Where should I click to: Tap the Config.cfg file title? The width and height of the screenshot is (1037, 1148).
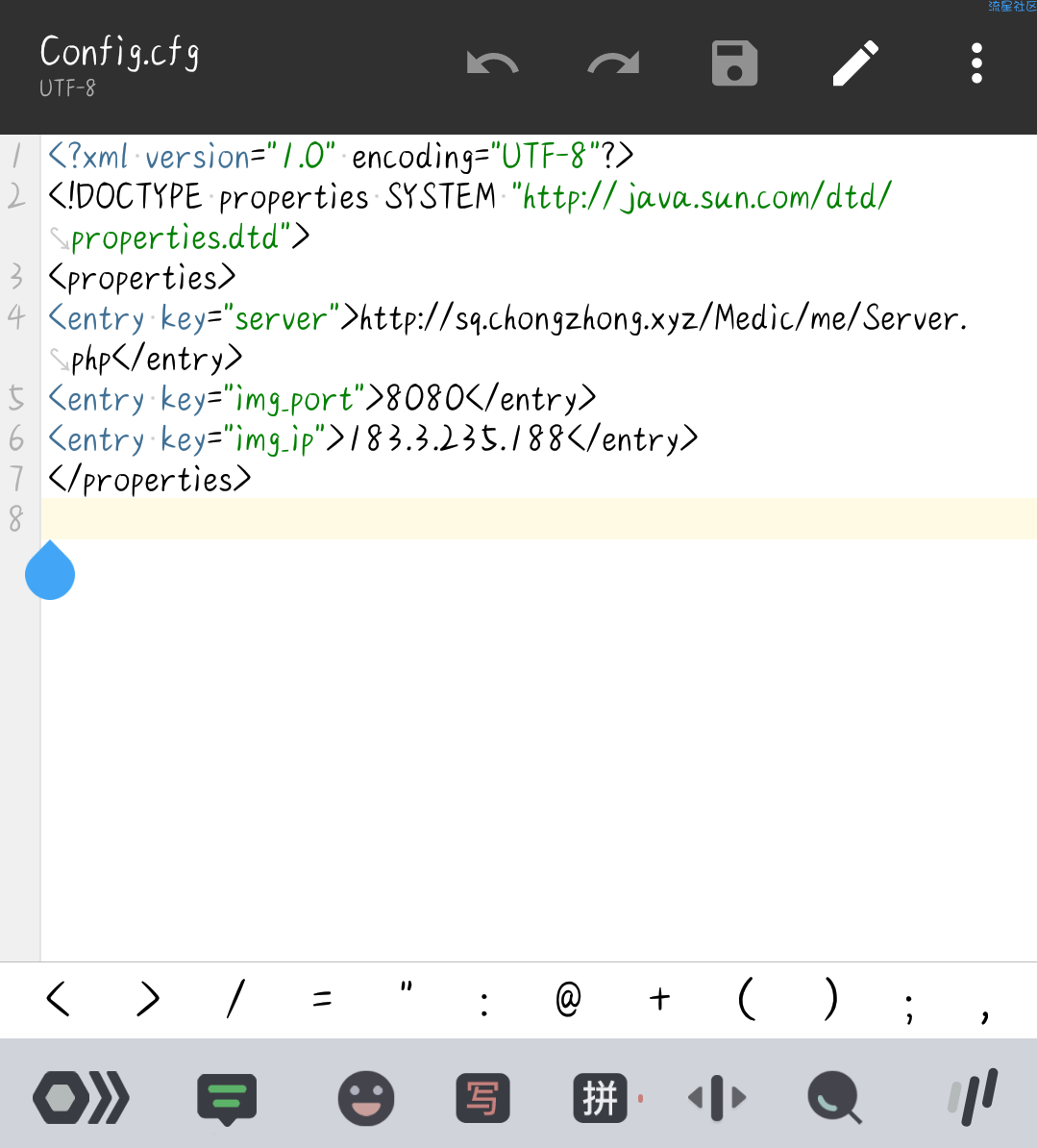[119, 53]
